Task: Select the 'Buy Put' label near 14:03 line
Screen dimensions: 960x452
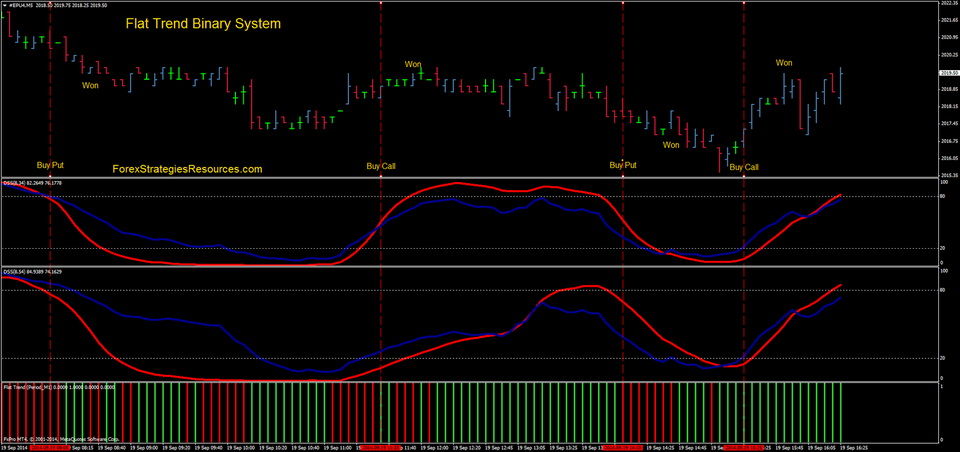Action: (x=623, y=165)
